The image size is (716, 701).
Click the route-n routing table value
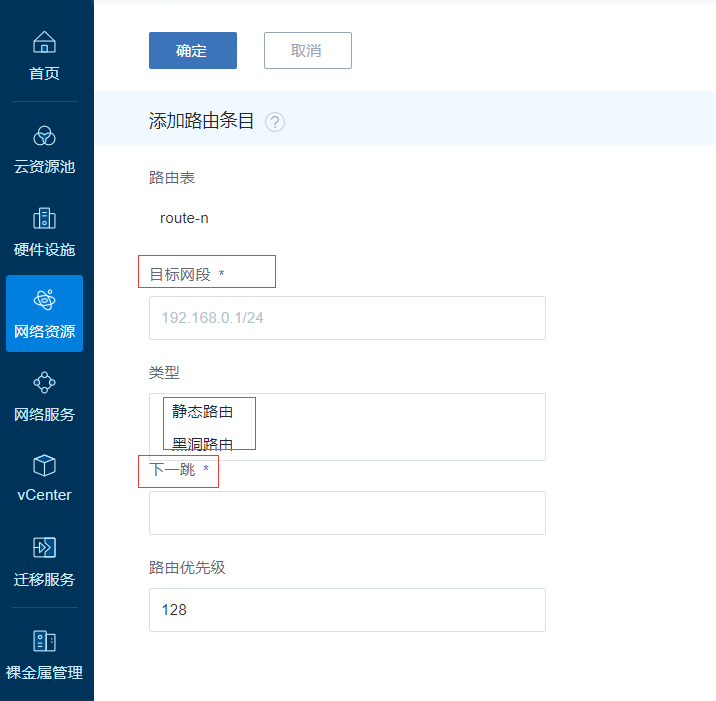pos(184,218)
